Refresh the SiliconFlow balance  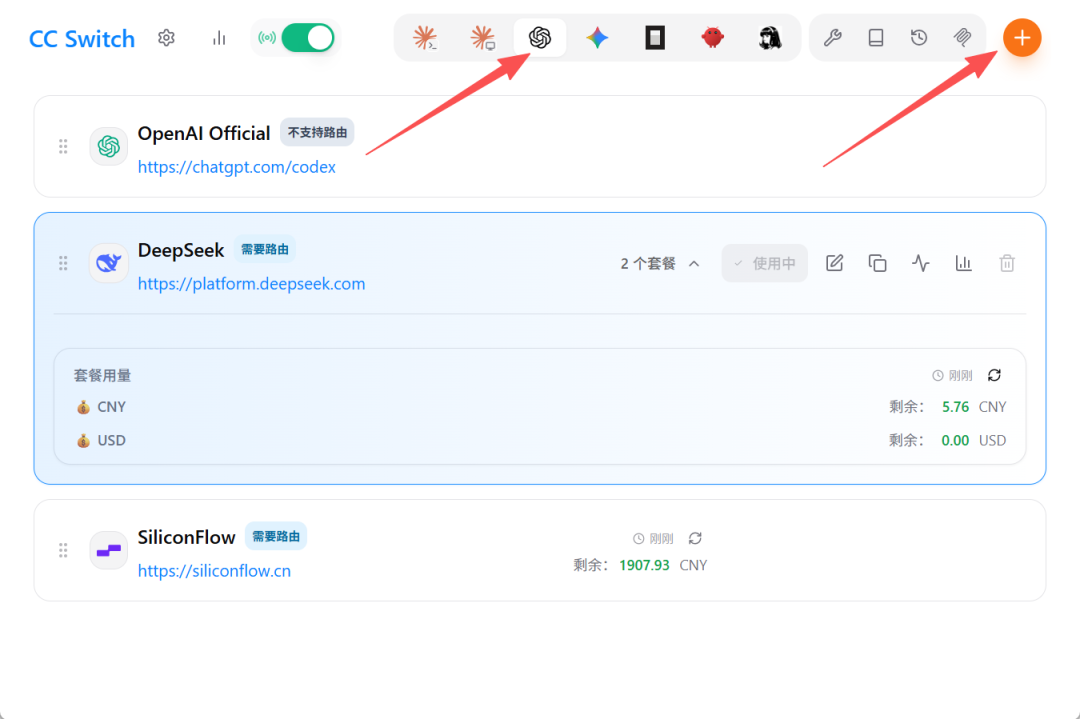(695, 539)
